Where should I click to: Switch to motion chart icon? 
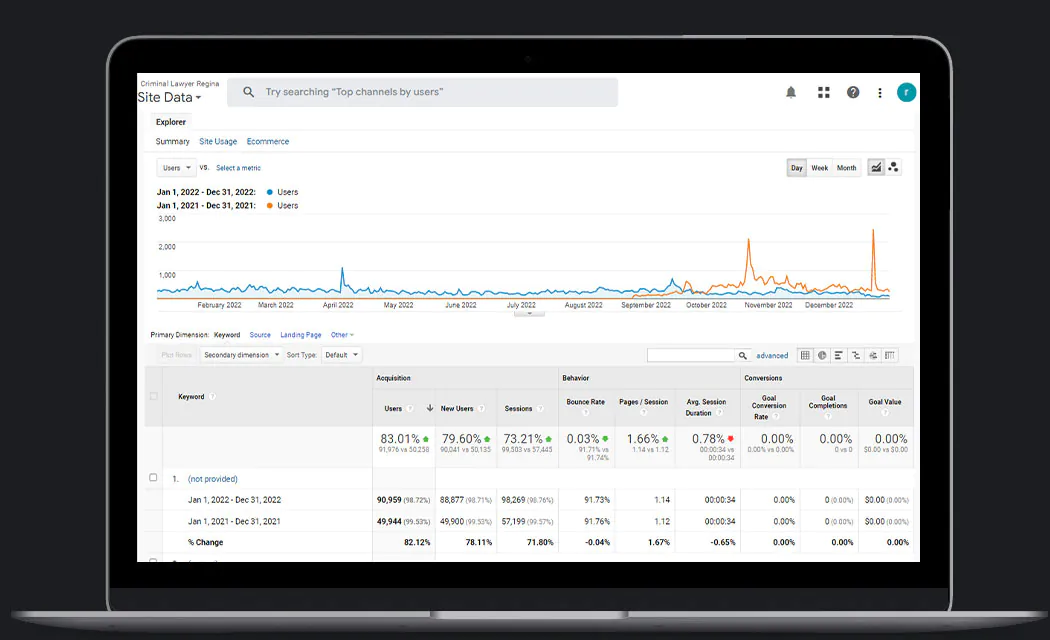894,168
